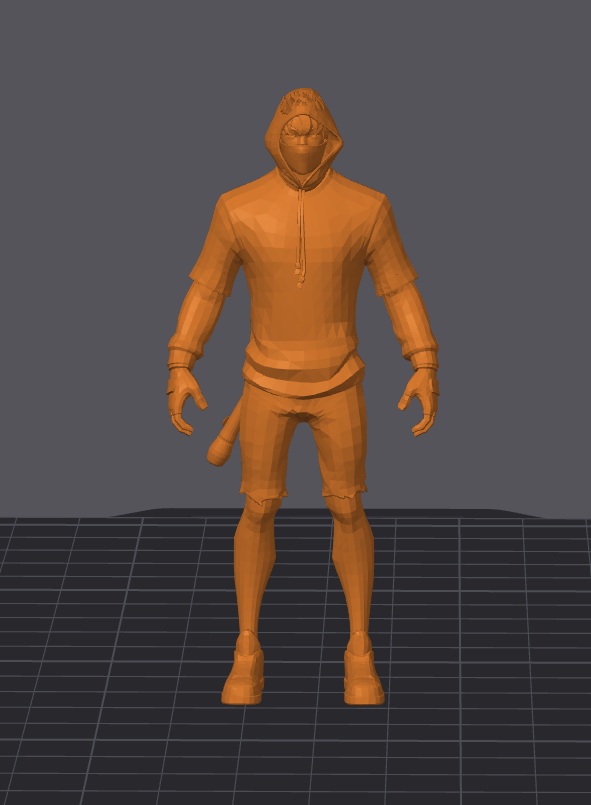Select the orange hooded character model torso
This screenshot has width=591, height=805.
click(x=303, y=277)
